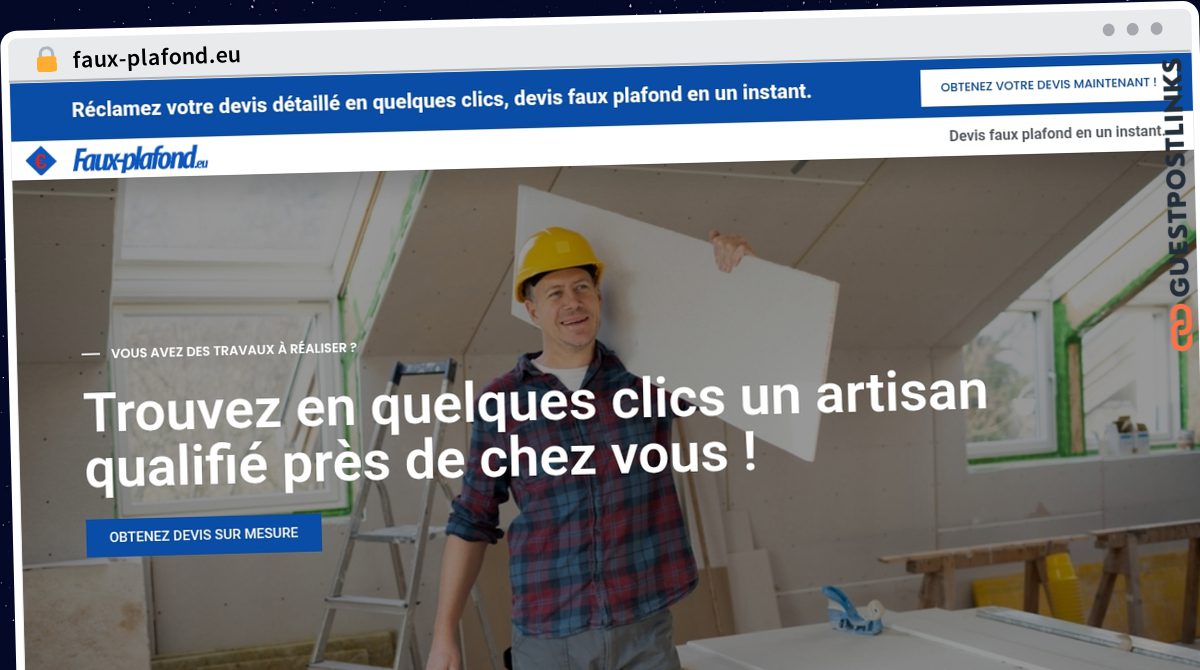The height and width of the screenshot is (670, 1200).
Task: Click the 'Devis faux plafond en un instant.' tagline
Action: (1057, 133)
